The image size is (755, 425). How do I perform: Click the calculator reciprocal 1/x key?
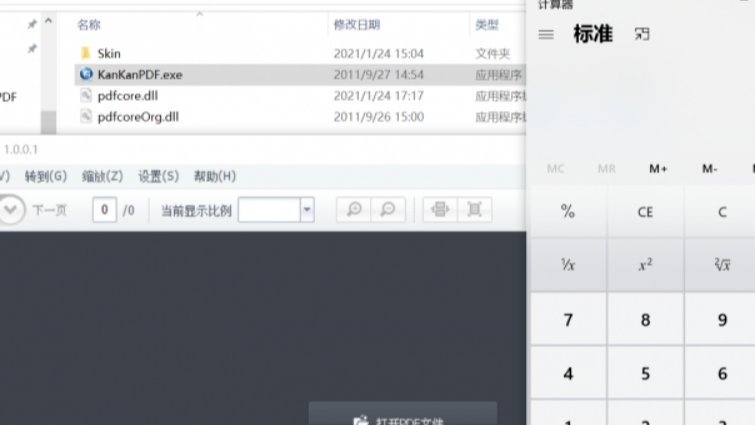569,265
